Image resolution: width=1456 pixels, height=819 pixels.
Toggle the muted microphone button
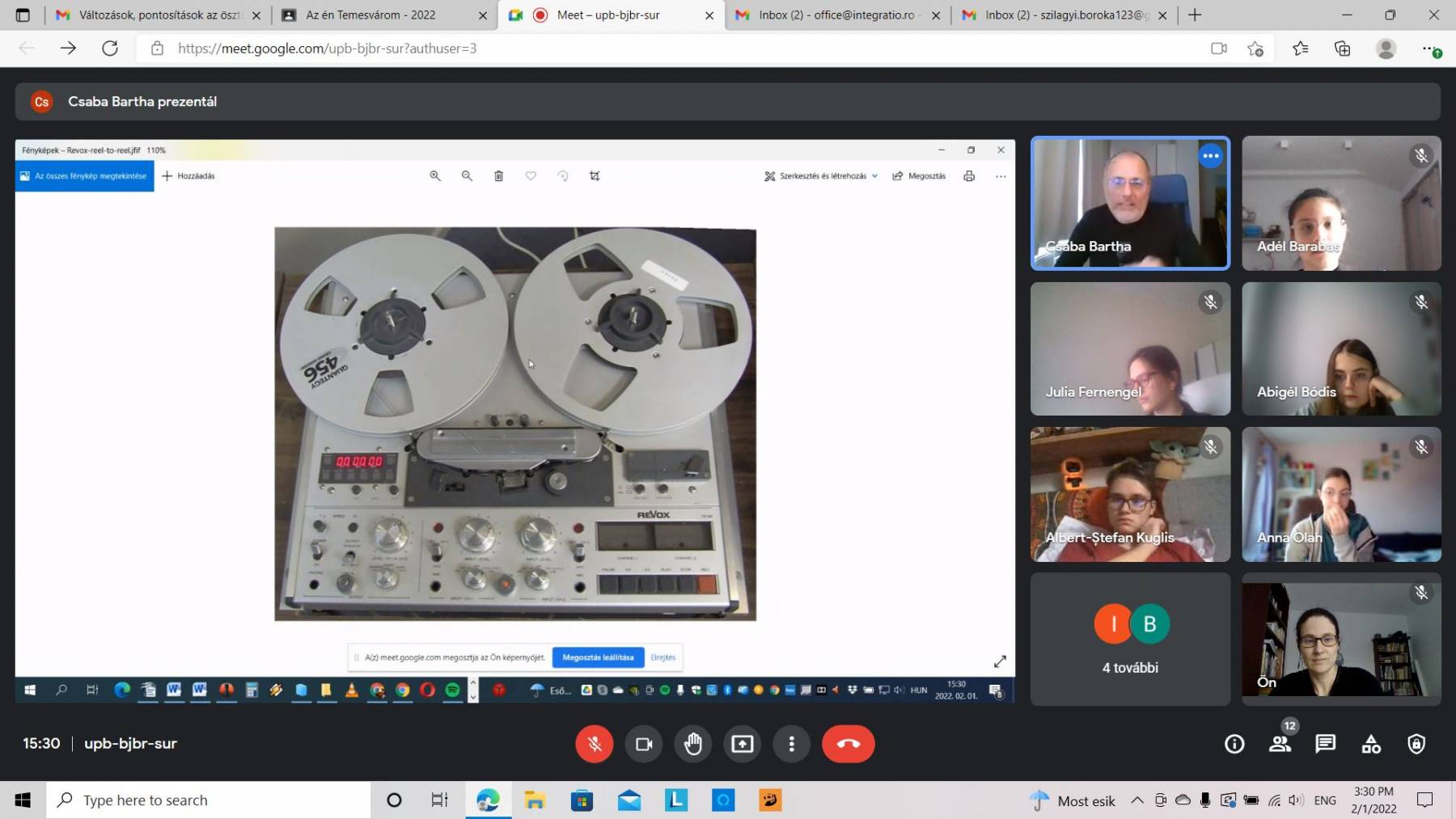click(x=595, y=744)
